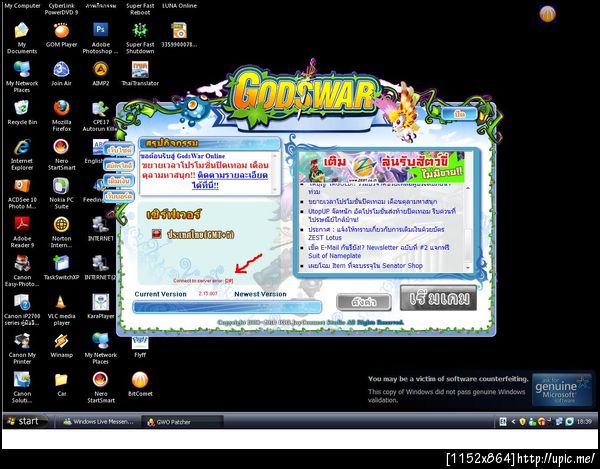Launch BitComet desktop shortcut
The width and height of the screenshot is (600, 469).
click(x=140, y=384)
